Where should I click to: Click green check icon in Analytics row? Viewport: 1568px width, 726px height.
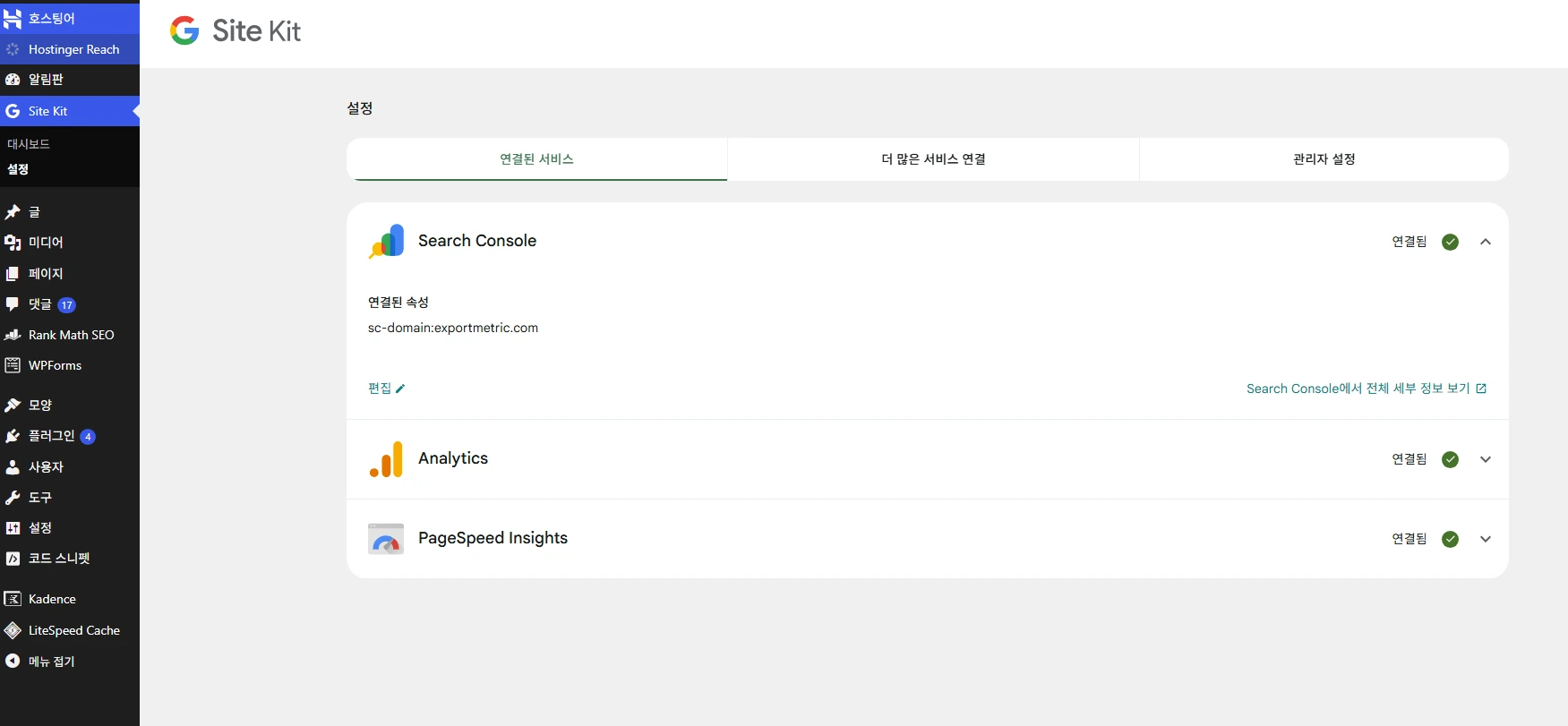pyautogui.click(x=1451, y=459)
